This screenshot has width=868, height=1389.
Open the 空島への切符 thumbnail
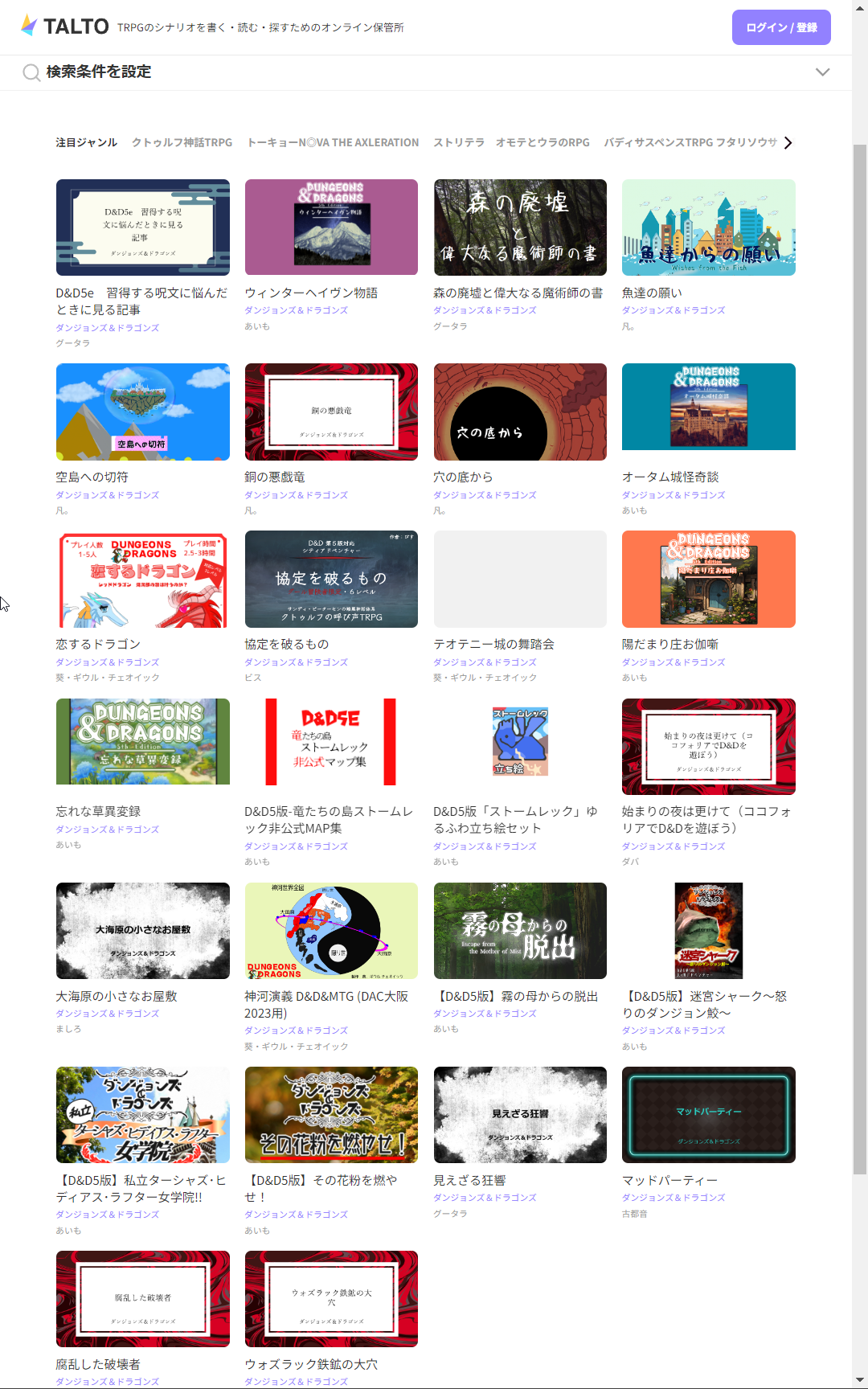pyautogui.click(x=143, y=412)
